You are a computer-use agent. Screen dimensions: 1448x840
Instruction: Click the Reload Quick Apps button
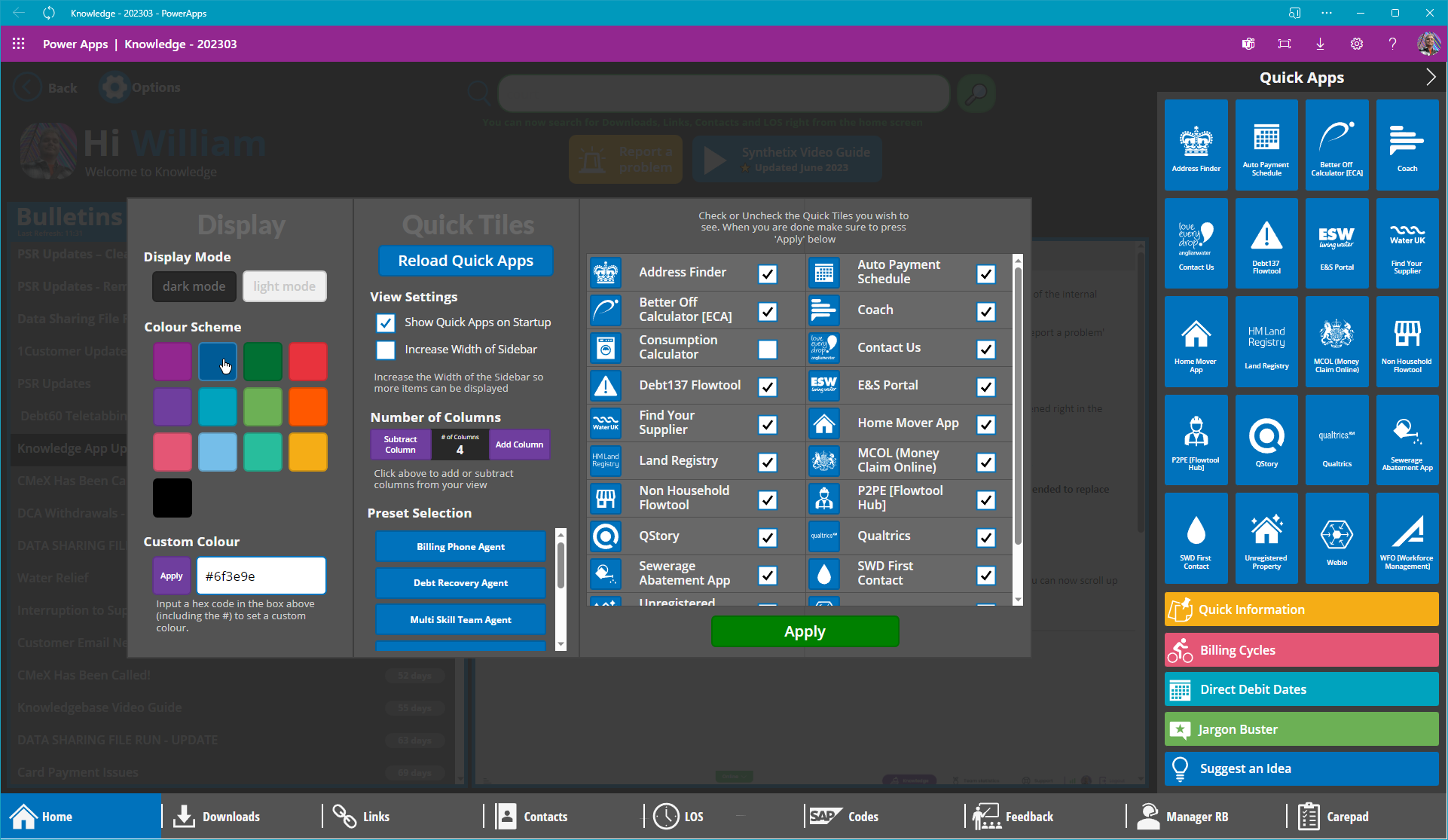coord(466,261)
